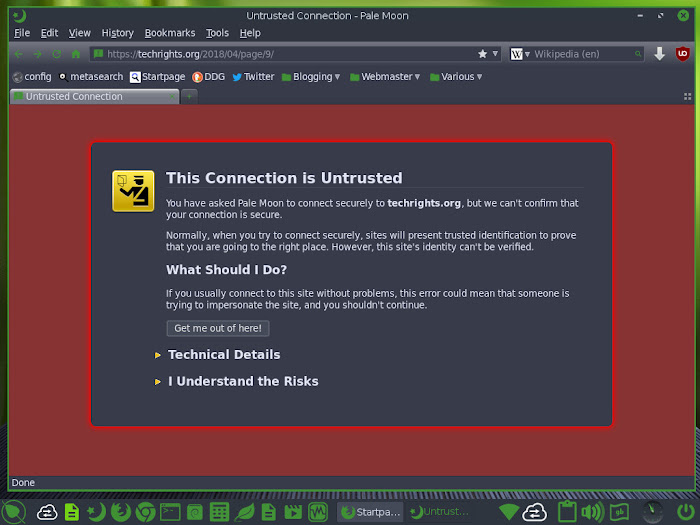700x525 pixels.
Task: Open the volume speaker tray icon
Action: pos(593,512)
